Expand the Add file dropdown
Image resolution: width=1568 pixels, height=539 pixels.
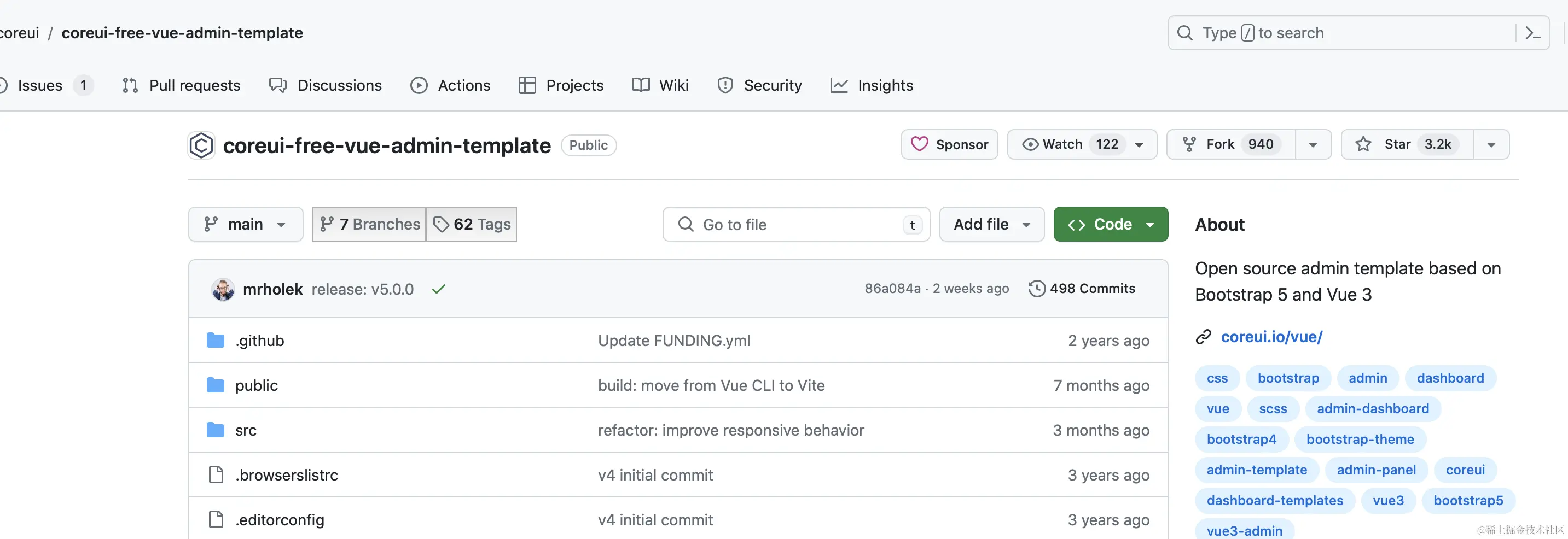tap(991, 225)
